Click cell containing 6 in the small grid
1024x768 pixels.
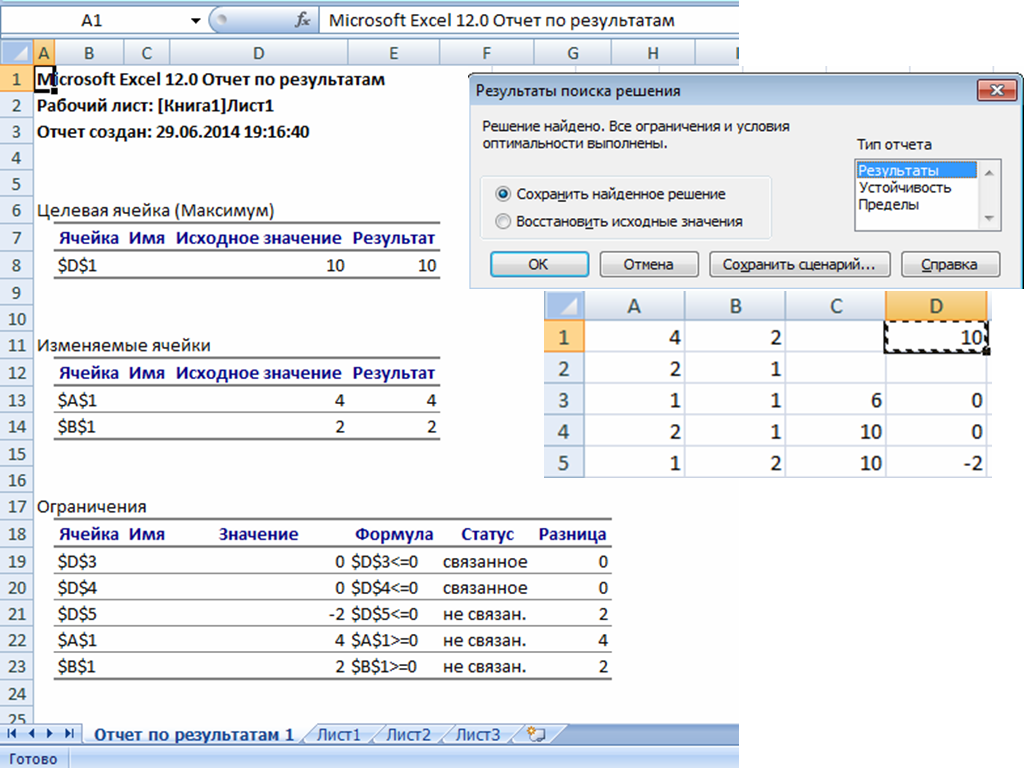(836, 400)
